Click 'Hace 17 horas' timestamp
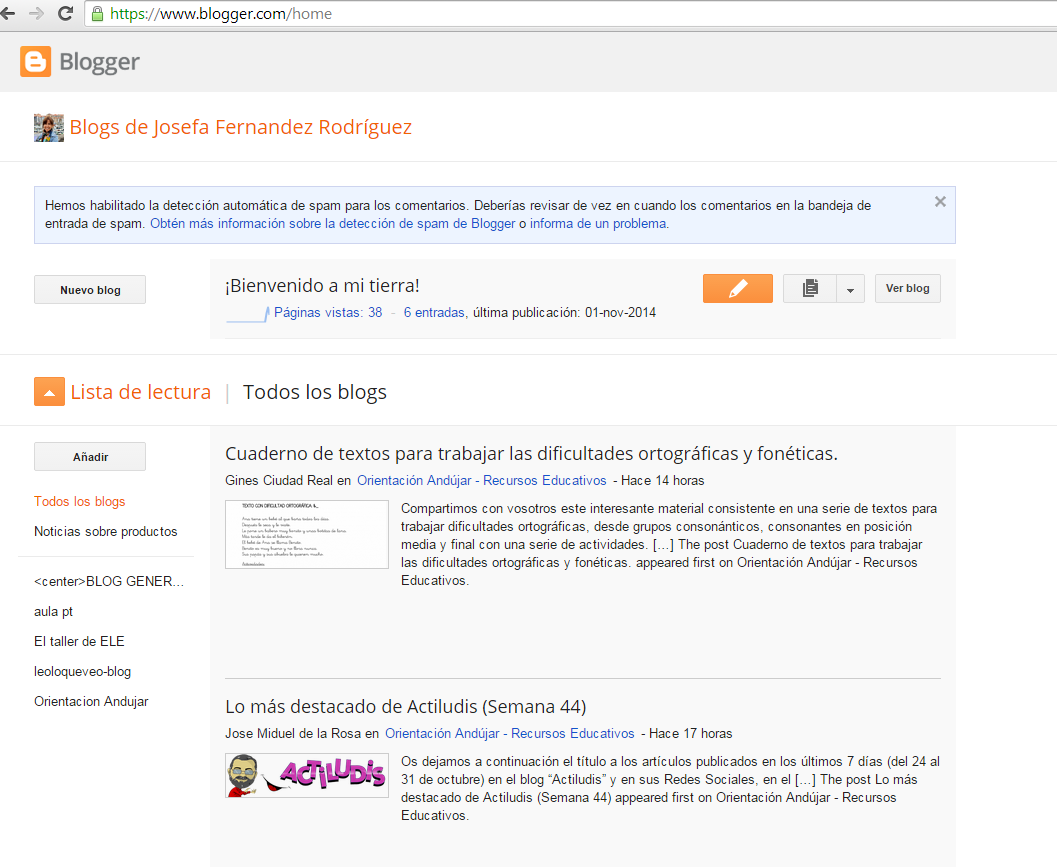Screen dimensions: 1057x867 coord(691,734)
